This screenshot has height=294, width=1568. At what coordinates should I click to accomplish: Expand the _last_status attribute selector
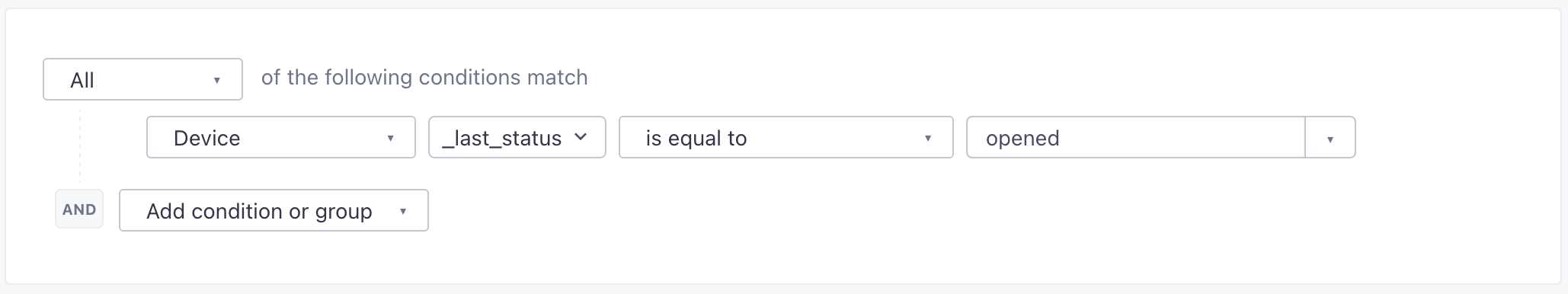pos(517,137)
